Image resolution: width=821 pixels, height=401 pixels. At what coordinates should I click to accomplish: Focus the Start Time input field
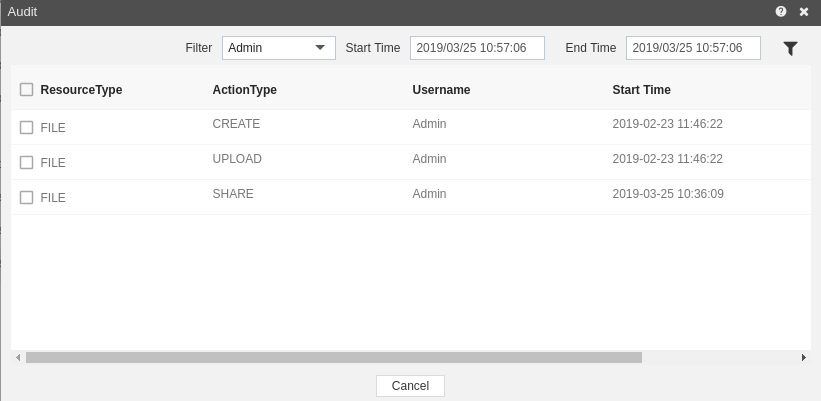[478, 48]
